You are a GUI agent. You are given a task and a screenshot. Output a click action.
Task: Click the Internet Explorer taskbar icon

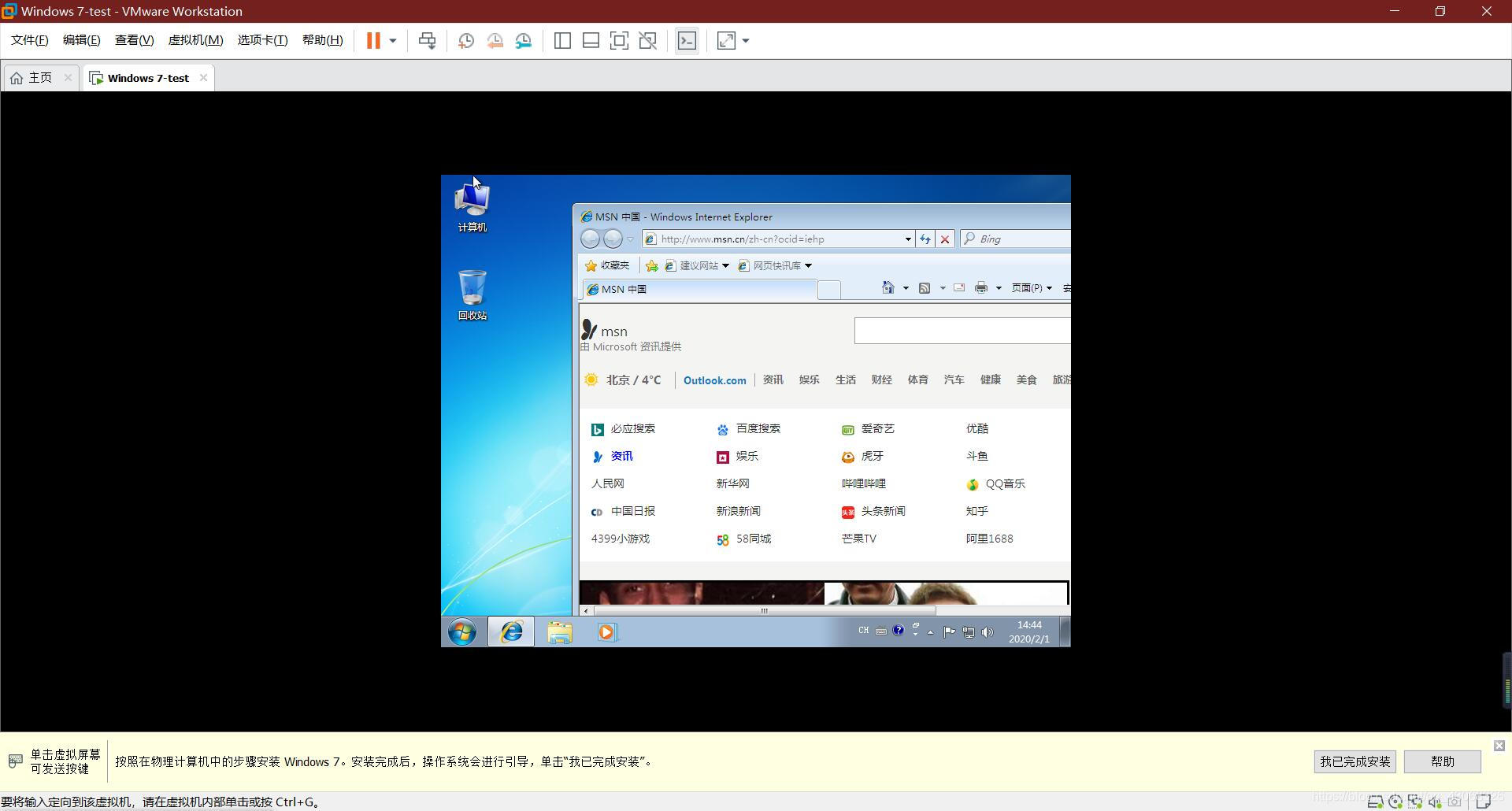tap(511, 631)
